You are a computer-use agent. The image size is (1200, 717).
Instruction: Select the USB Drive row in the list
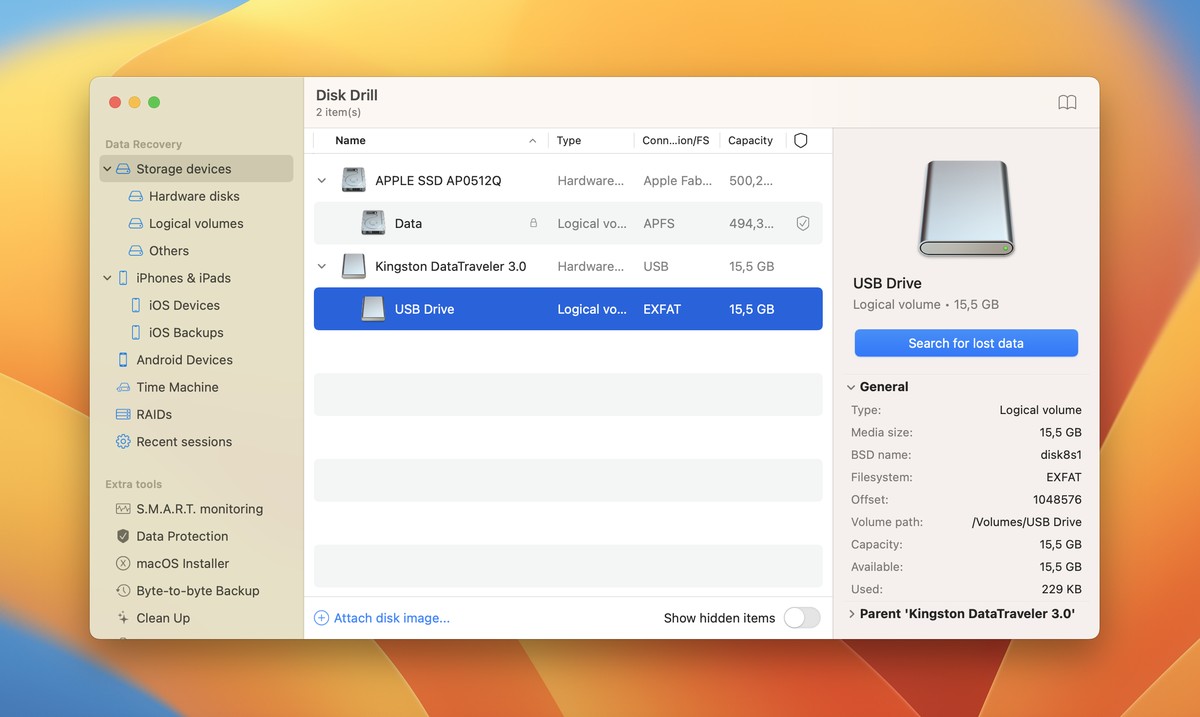(568, 309)
